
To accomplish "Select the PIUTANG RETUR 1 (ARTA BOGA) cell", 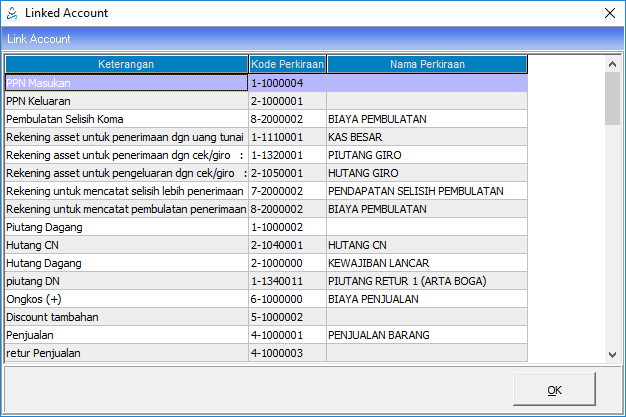I will [x=426, y=281].
